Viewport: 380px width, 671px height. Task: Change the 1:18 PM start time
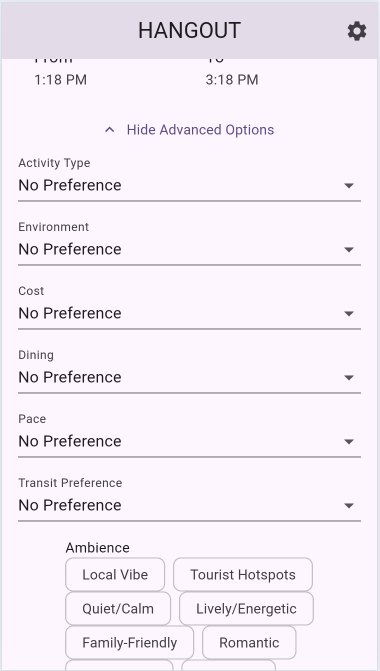(x=60, y=80)
